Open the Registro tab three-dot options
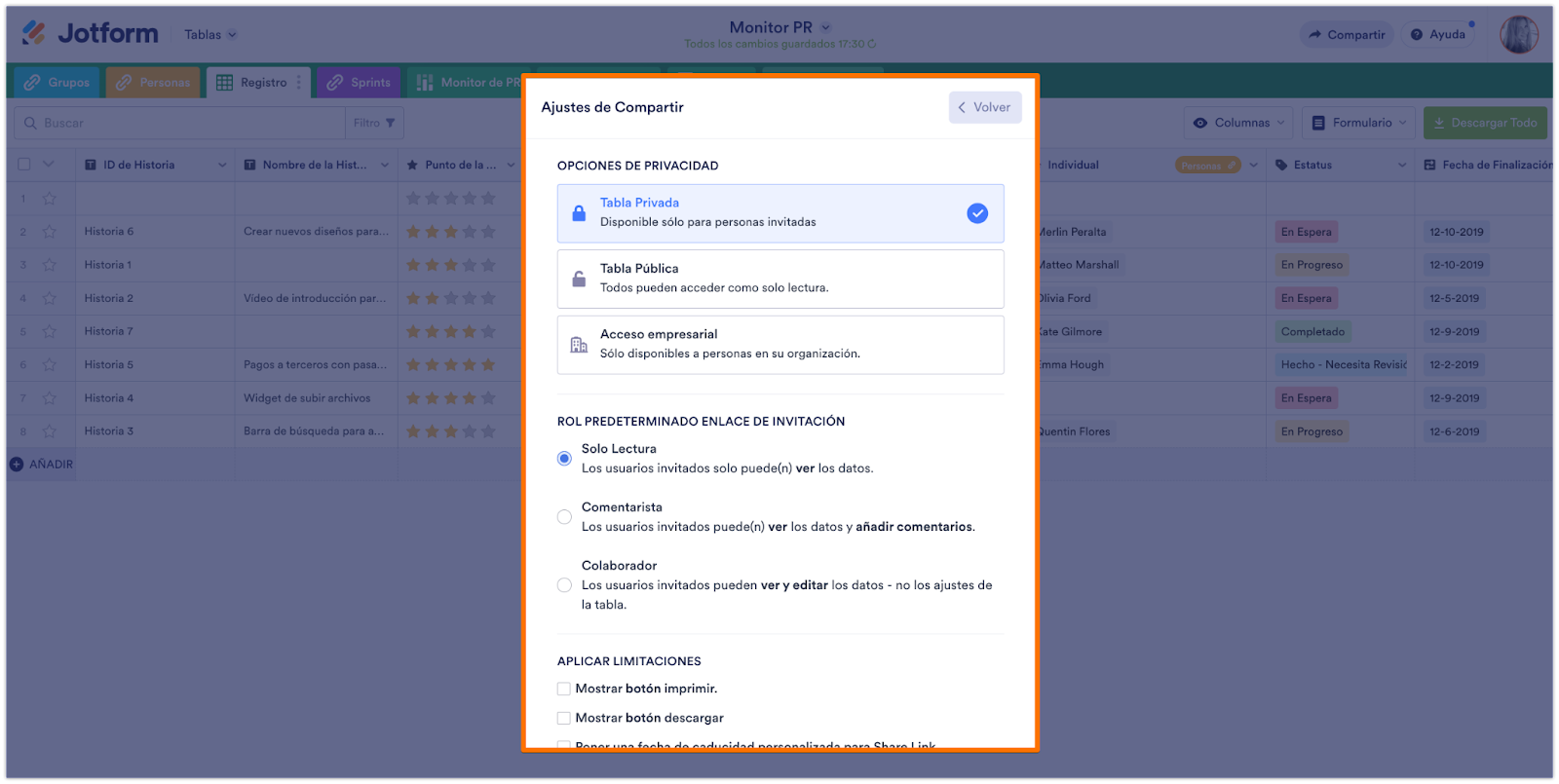The width and height of the screenshot is (1559, 784). (299, 83)
